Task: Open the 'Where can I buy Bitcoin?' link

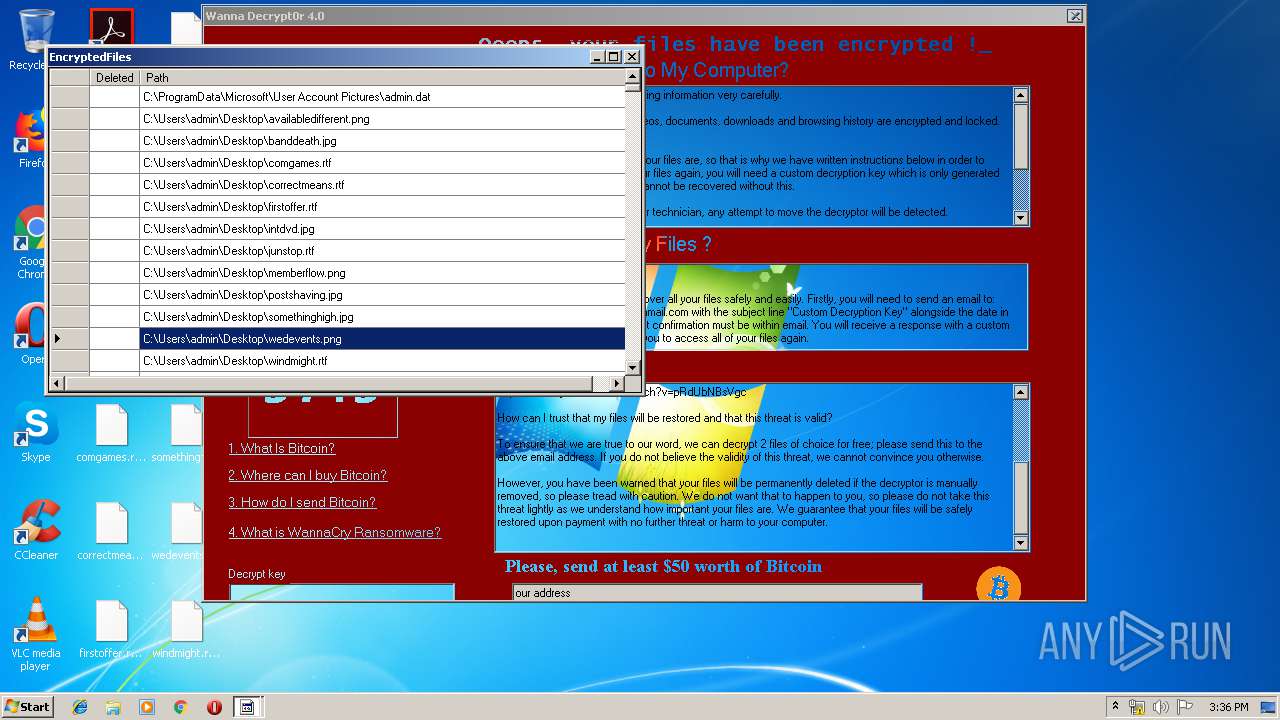Action: 307,475
